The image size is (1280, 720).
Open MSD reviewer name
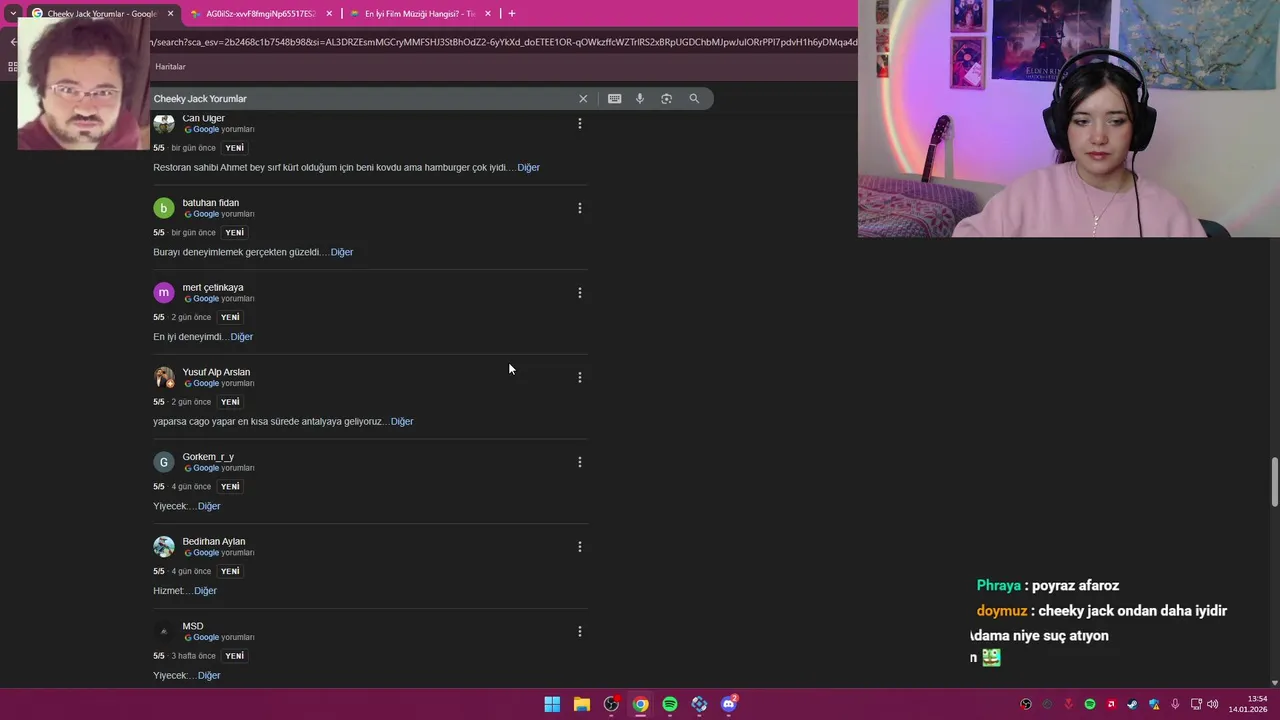tap(193, 627)
